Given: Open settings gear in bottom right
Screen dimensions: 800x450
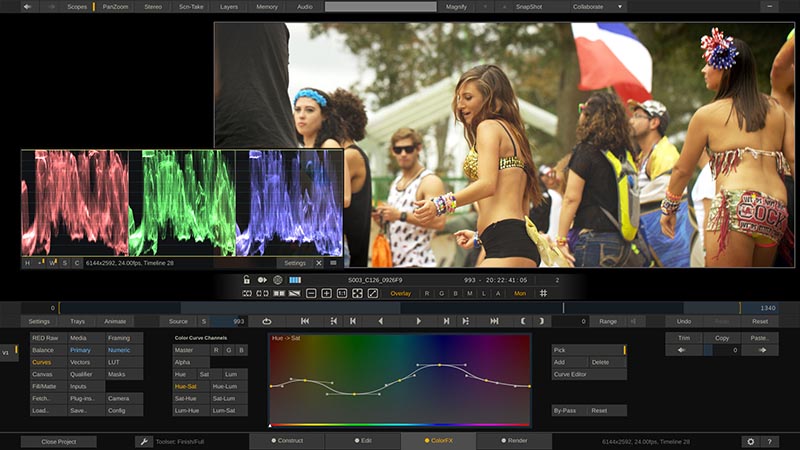Looking at the screenshot, I should click(750, 441).
